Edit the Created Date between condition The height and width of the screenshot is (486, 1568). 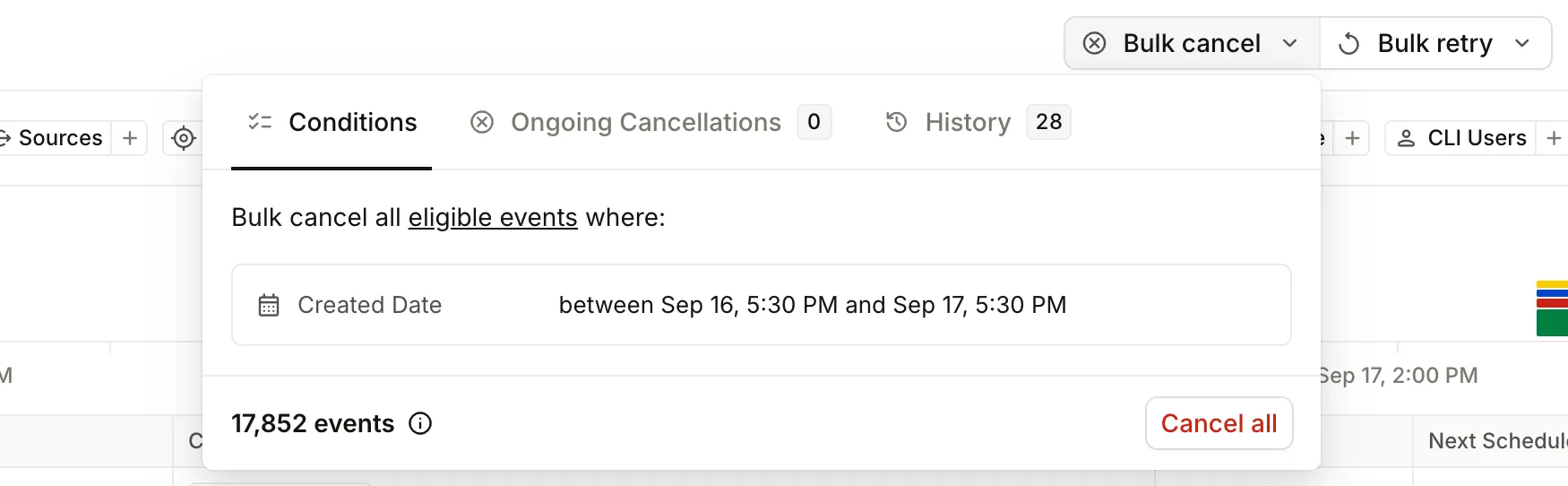point(812,305)
